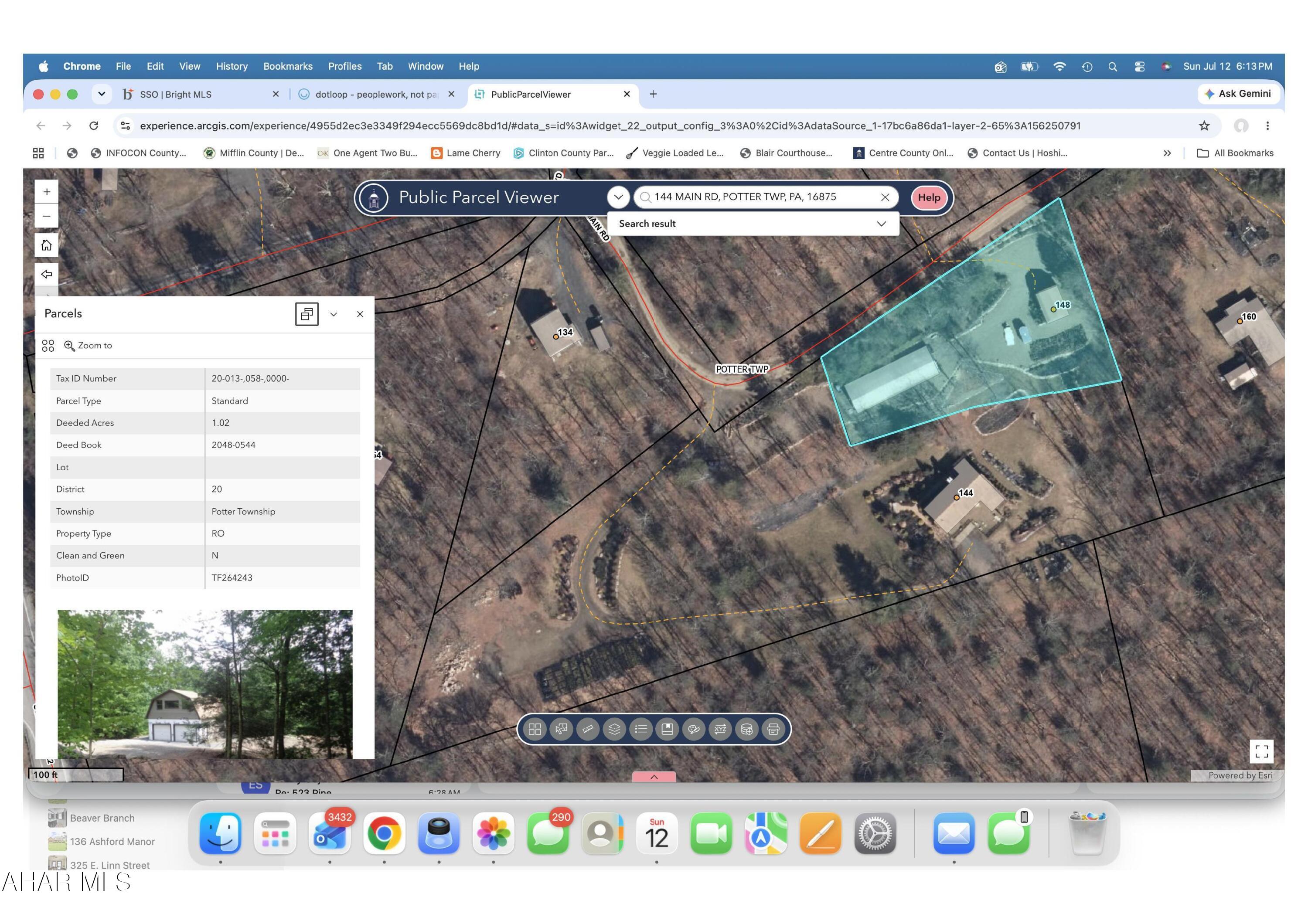Open the basemap gallery tool
The width and height of the screenshot is (1308, 924).
535,729
